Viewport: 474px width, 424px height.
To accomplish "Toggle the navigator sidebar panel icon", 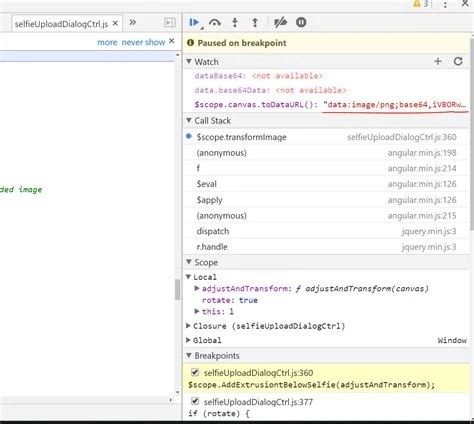I will (170, 23).
